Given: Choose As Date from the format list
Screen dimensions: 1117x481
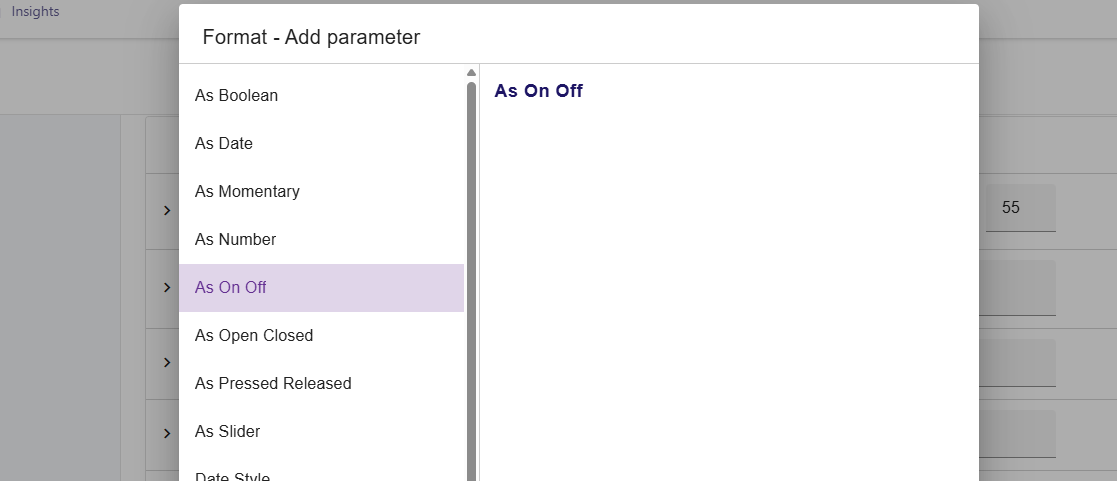Looking at the screenshot, I should click(224, 144).
